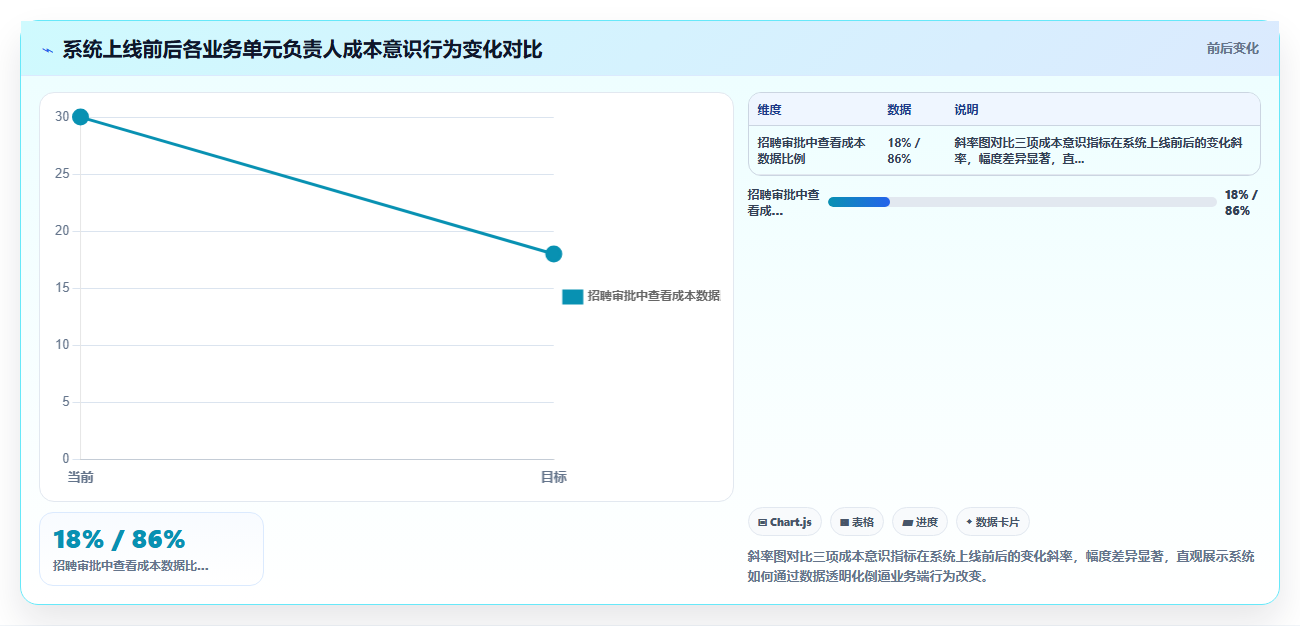Click the blue progress bar fill
The height and width of the screenshot is (626, 1300).
[859, 202]
